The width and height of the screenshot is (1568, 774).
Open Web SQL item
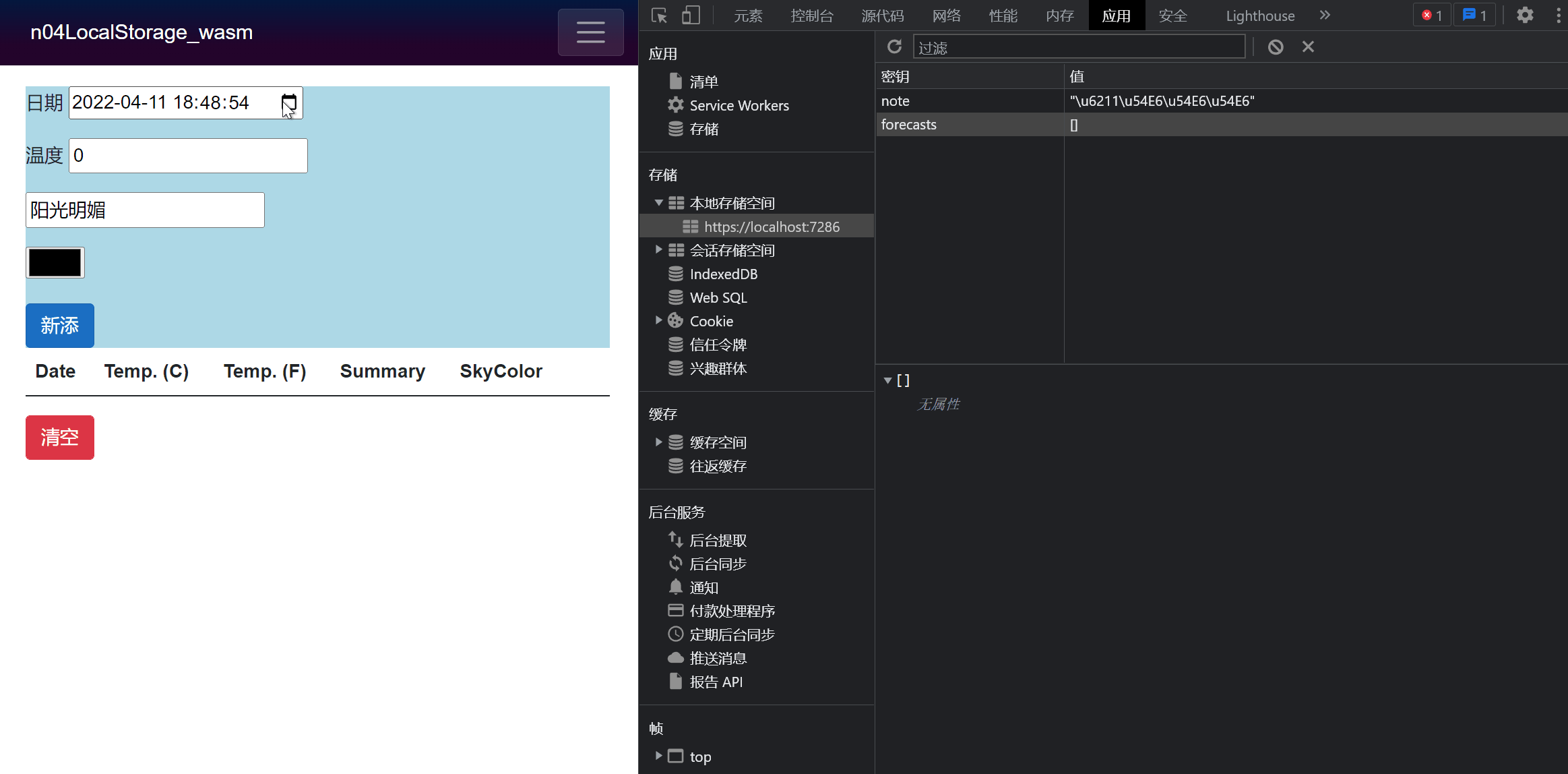718,297
